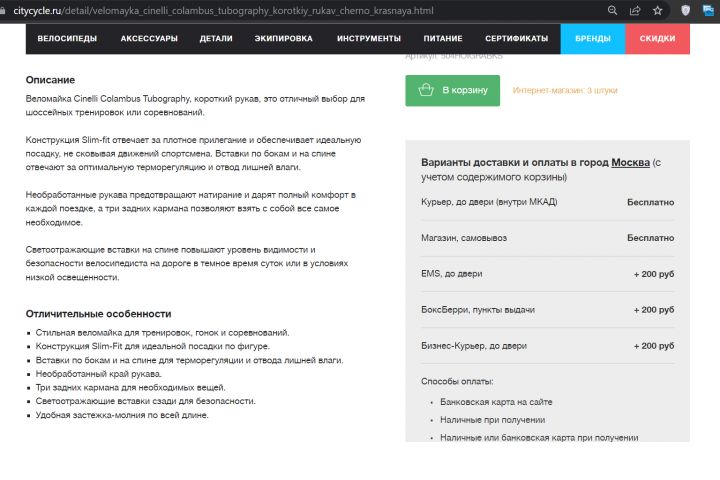Click the basket icon on the green button
Image resolution: width=720 pixels, height=480 pixels.
(426, 90)
